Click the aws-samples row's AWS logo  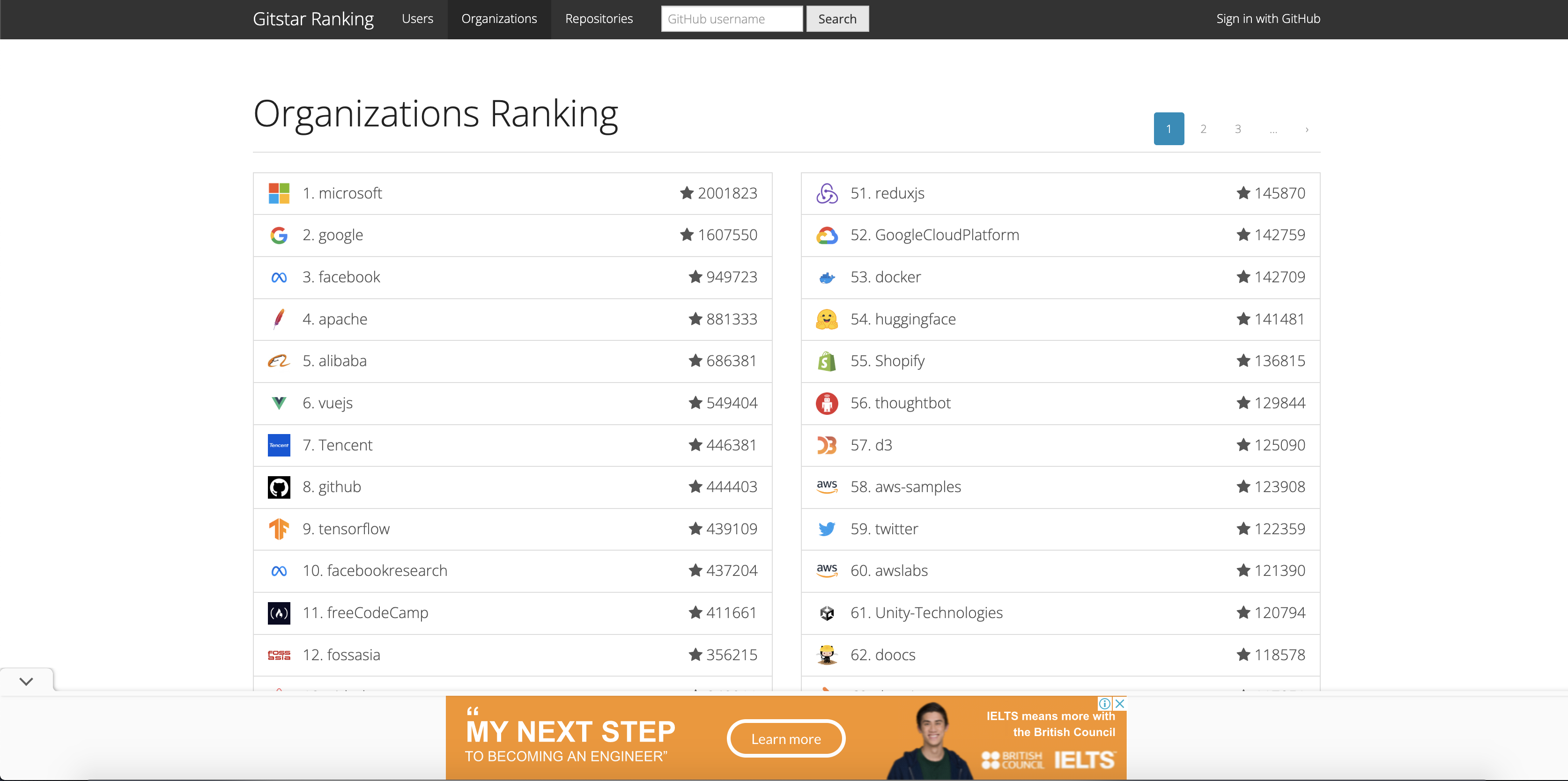coord(827,487)
